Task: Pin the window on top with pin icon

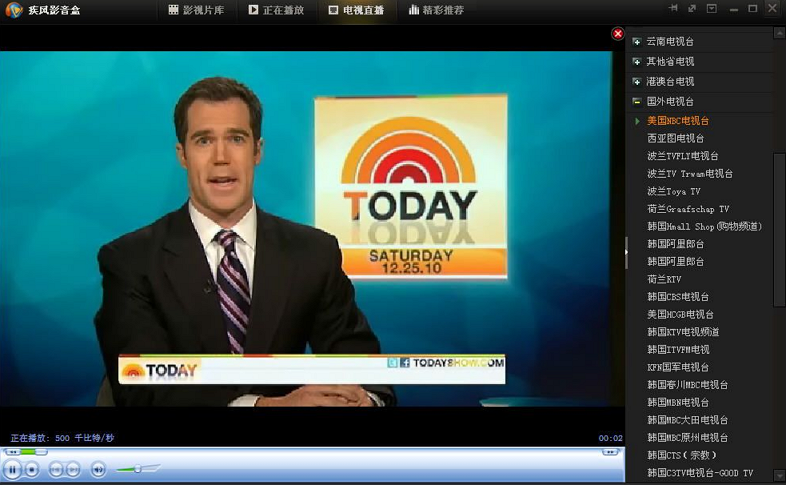Action: click(x=673, y=8)
